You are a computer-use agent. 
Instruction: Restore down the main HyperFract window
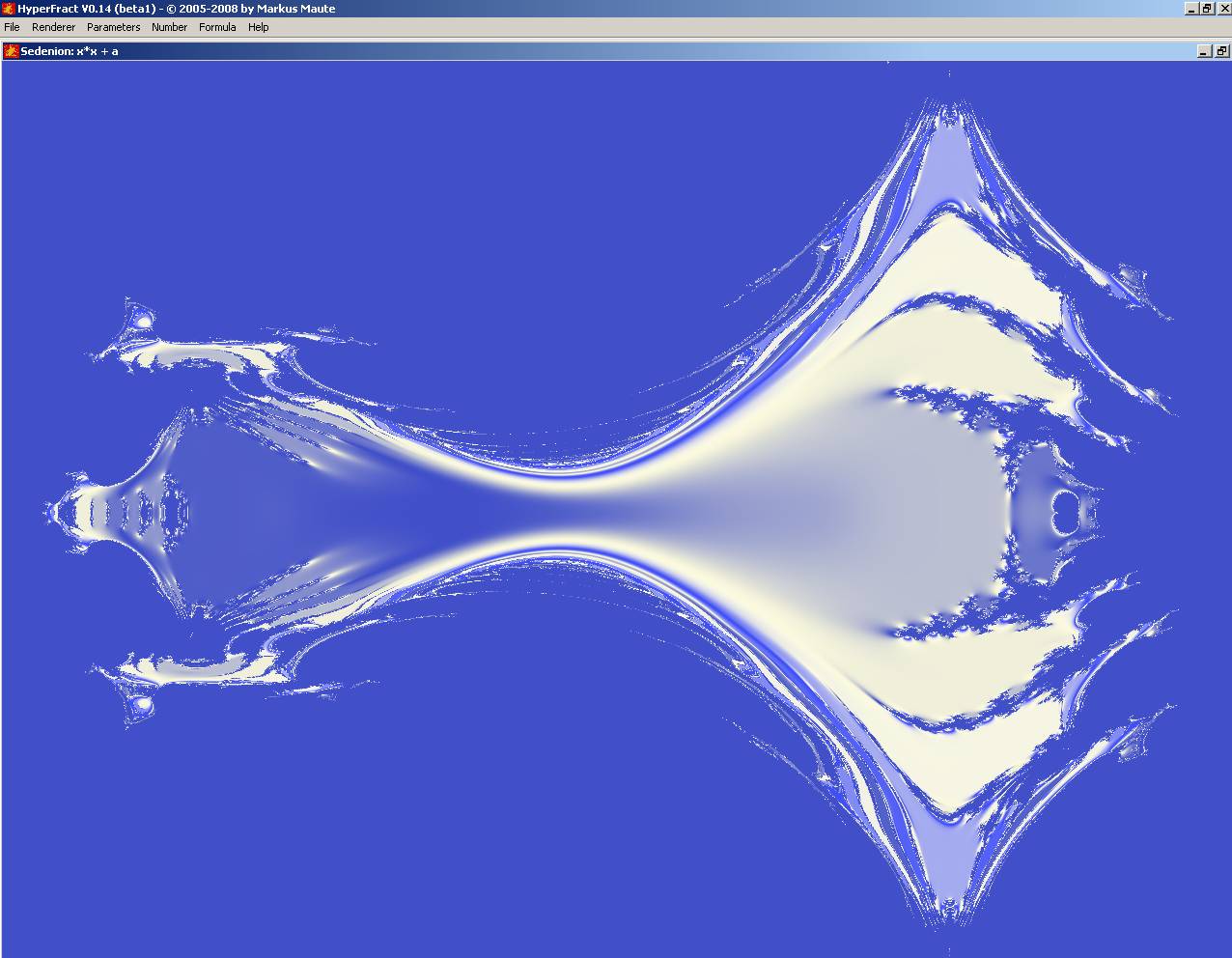(x=1207, y=9)
